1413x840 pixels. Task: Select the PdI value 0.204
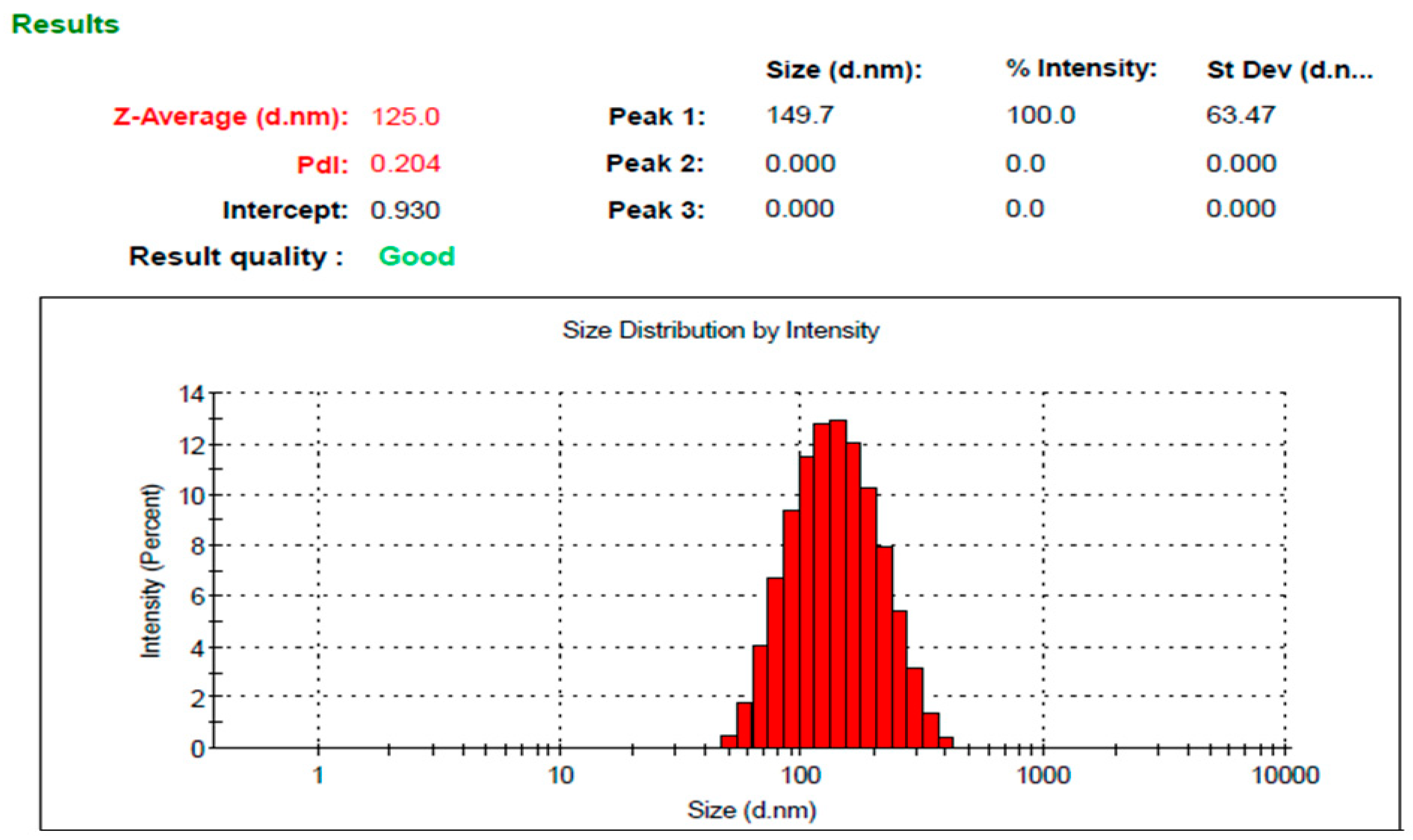[x=405, y=164]
